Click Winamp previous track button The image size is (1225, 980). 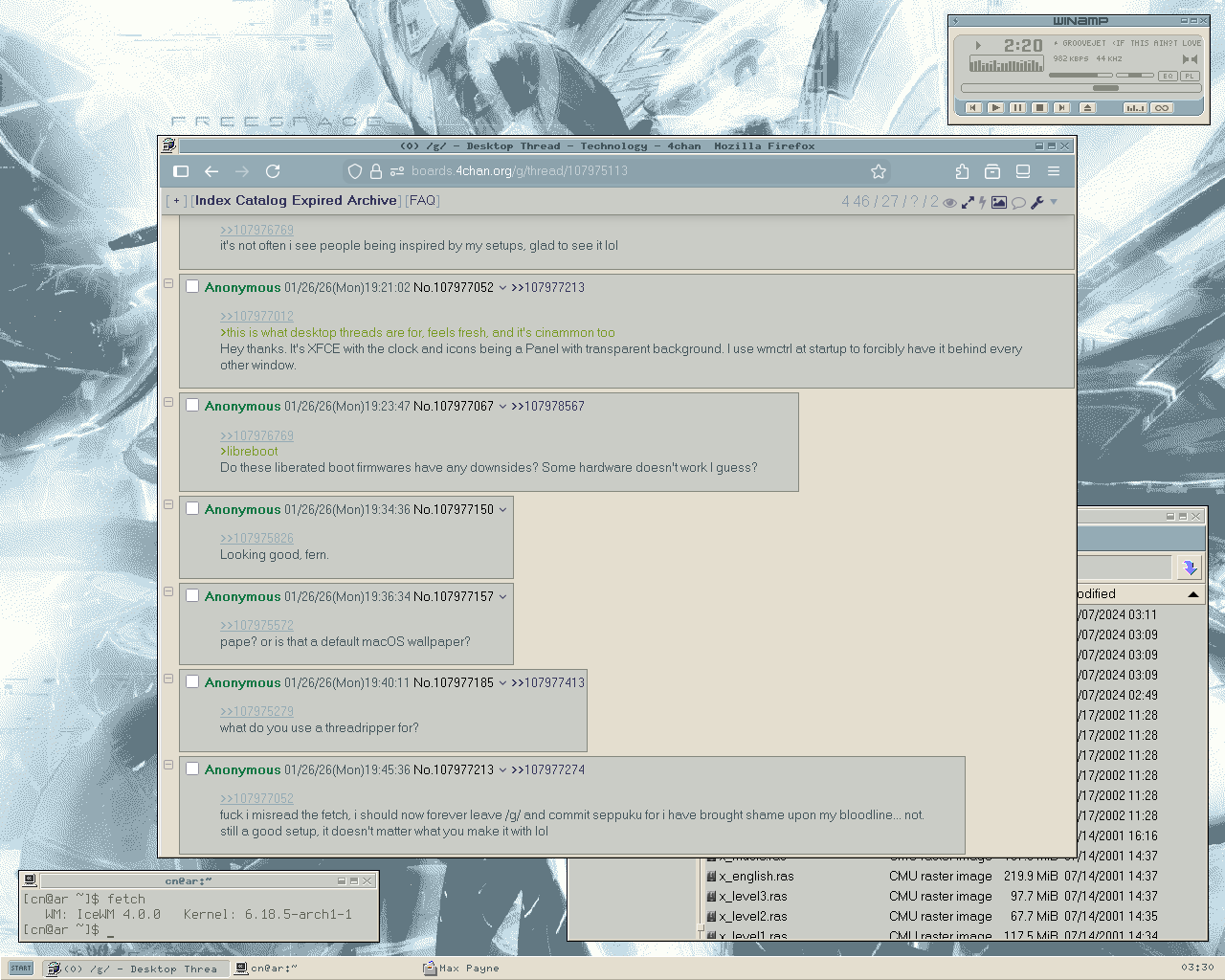coord(973,108)
